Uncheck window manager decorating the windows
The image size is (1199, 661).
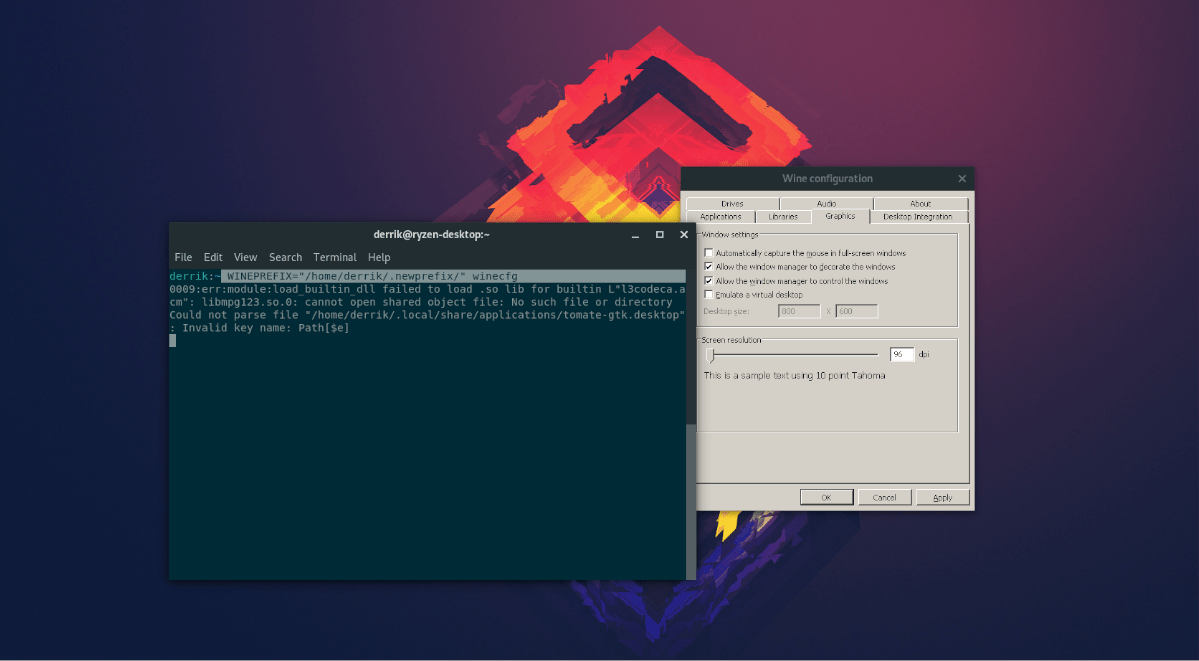[709, 267]
